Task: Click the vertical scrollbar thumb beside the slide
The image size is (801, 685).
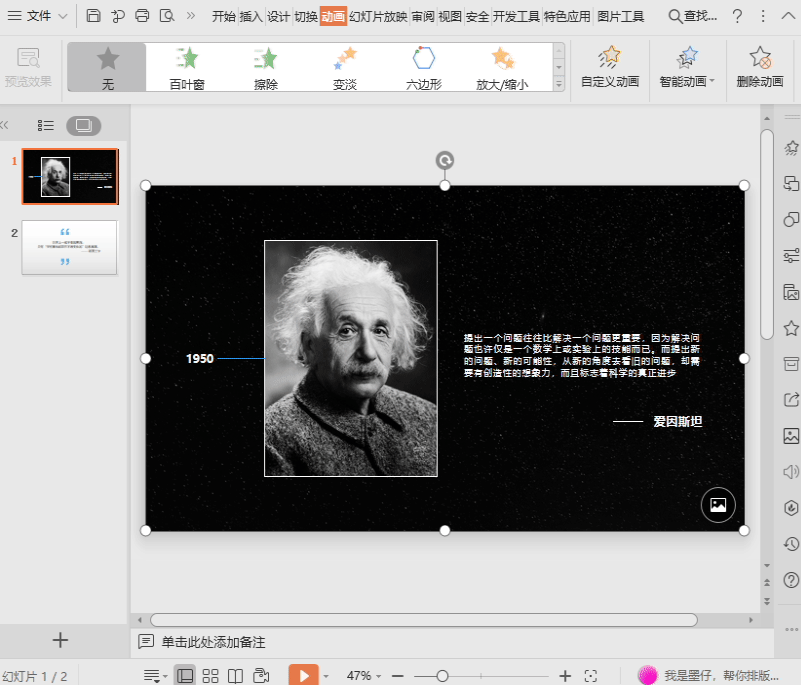Action: tap(766, 234)
